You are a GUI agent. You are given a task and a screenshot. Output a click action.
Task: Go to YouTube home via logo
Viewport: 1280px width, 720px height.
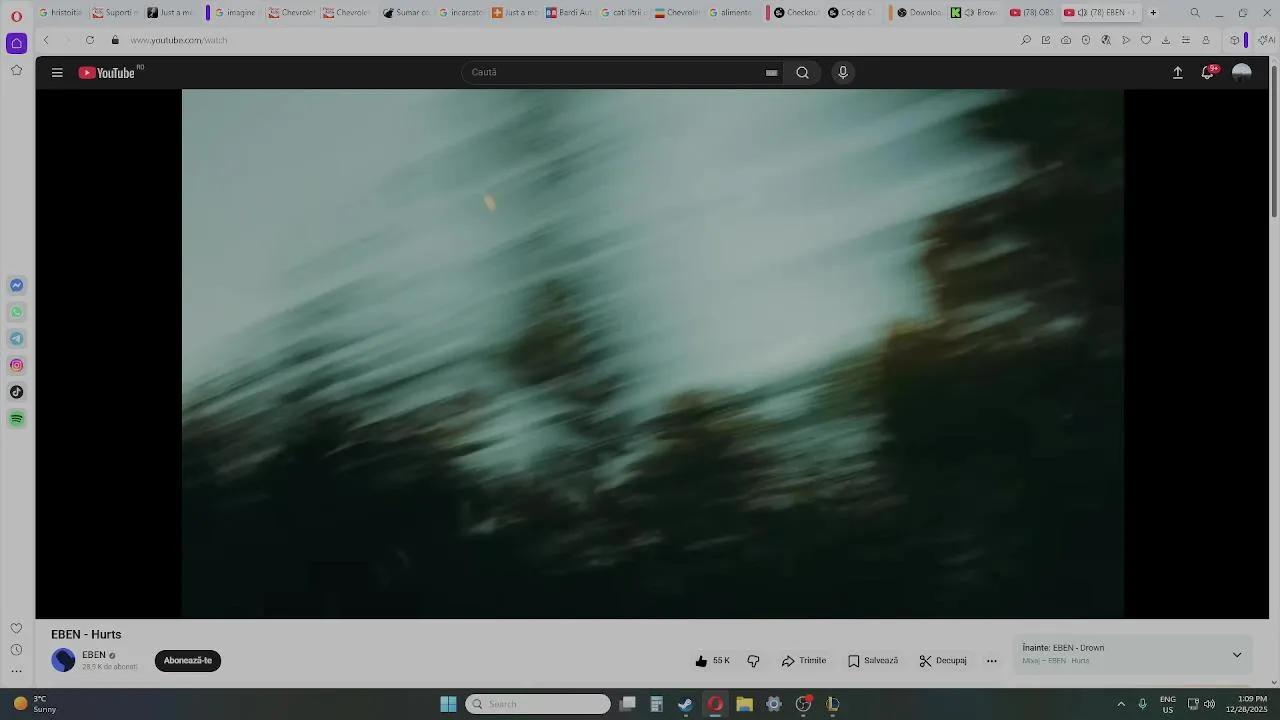(x=107, y=72)
